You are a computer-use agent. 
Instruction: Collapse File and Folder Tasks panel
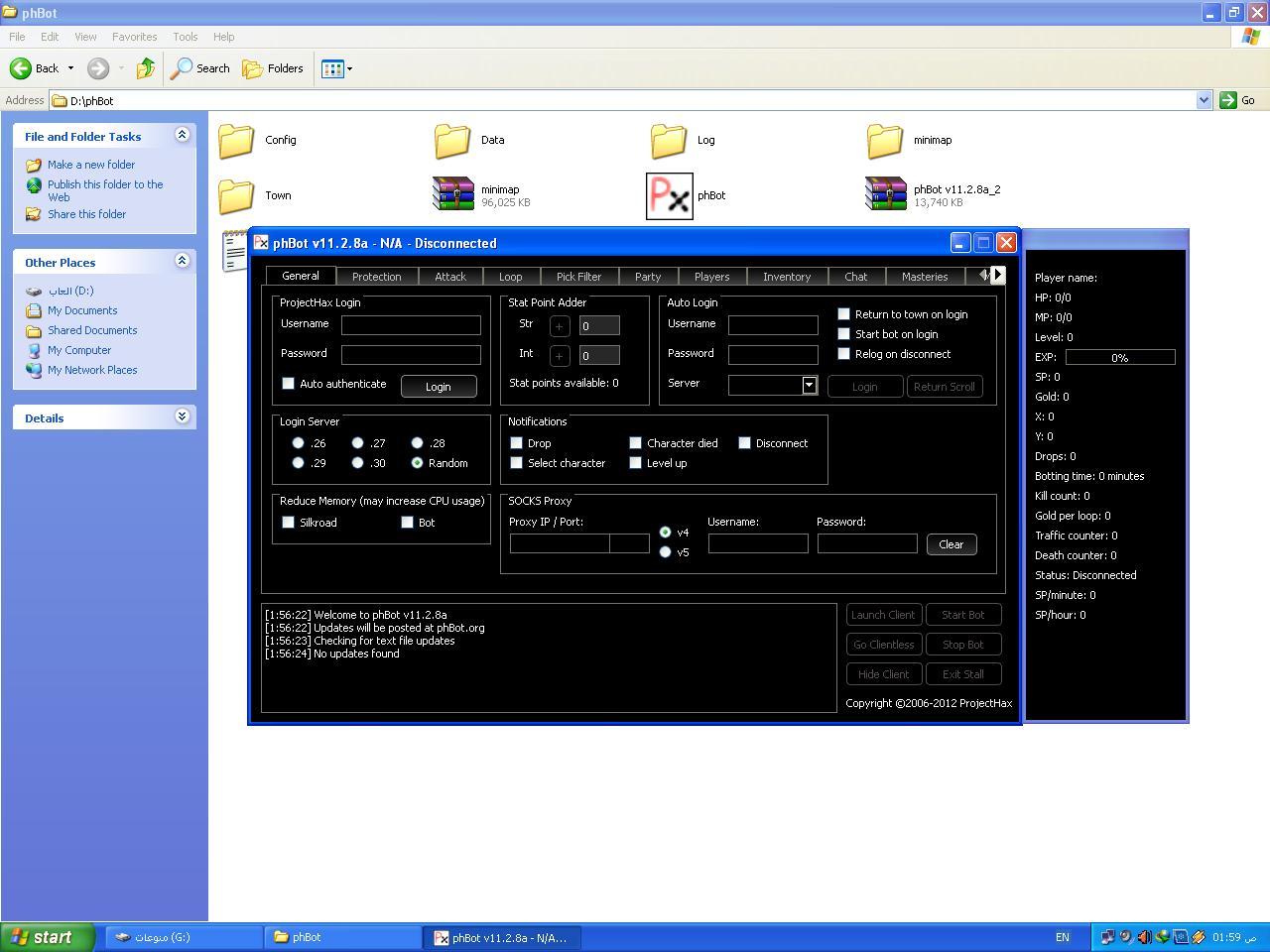click(x=182, y=135)
